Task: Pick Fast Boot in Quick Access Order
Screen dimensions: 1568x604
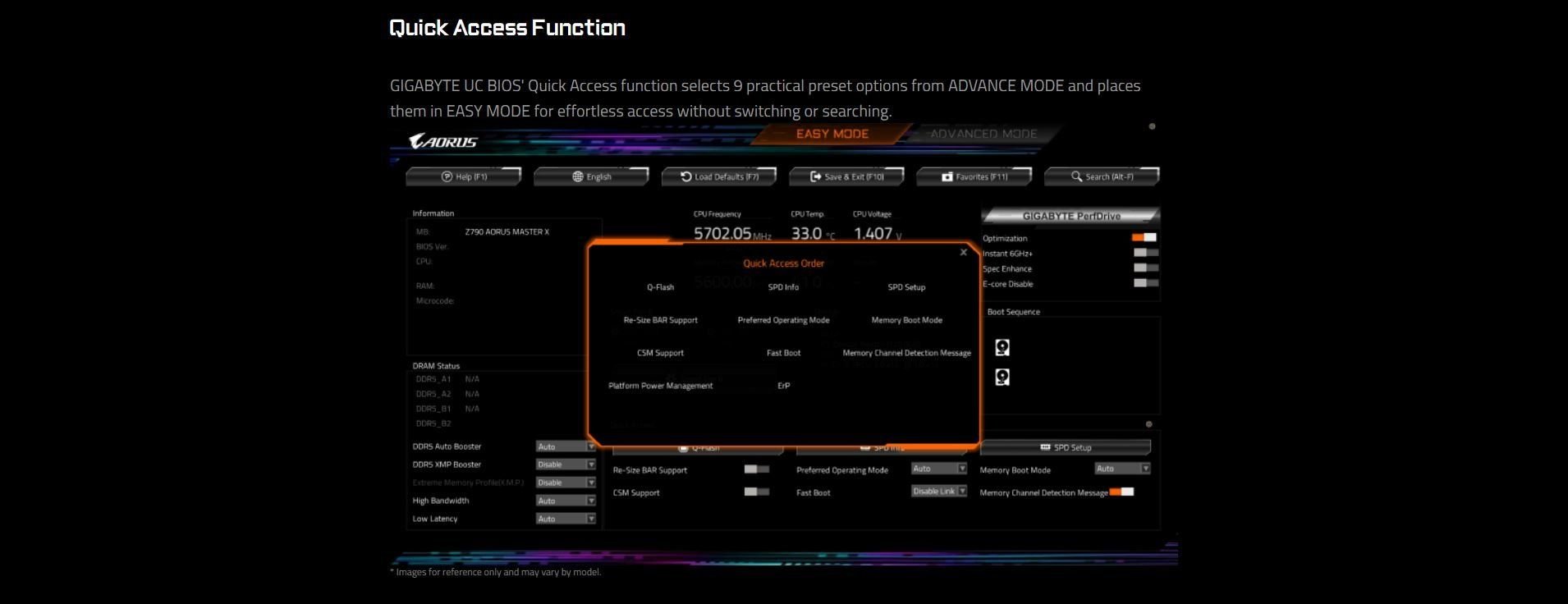Action: click(x=784, y=353)
